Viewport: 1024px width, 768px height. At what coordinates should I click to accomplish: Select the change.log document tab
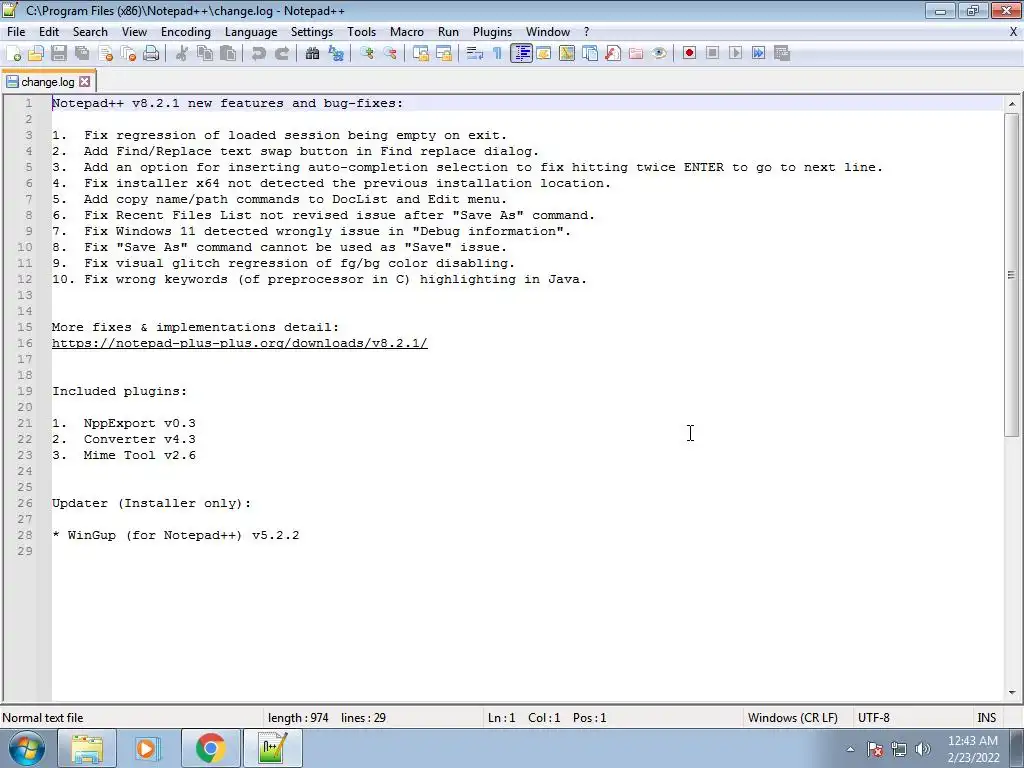click(x=48, y=82)
